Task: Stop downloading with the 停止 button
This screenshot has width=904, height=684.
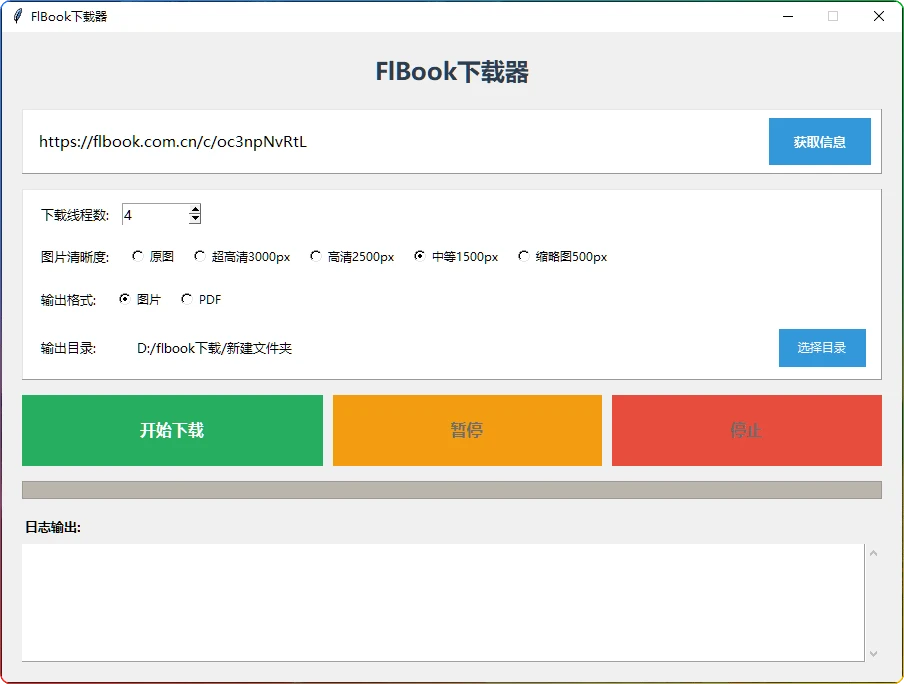Action: 745,430
